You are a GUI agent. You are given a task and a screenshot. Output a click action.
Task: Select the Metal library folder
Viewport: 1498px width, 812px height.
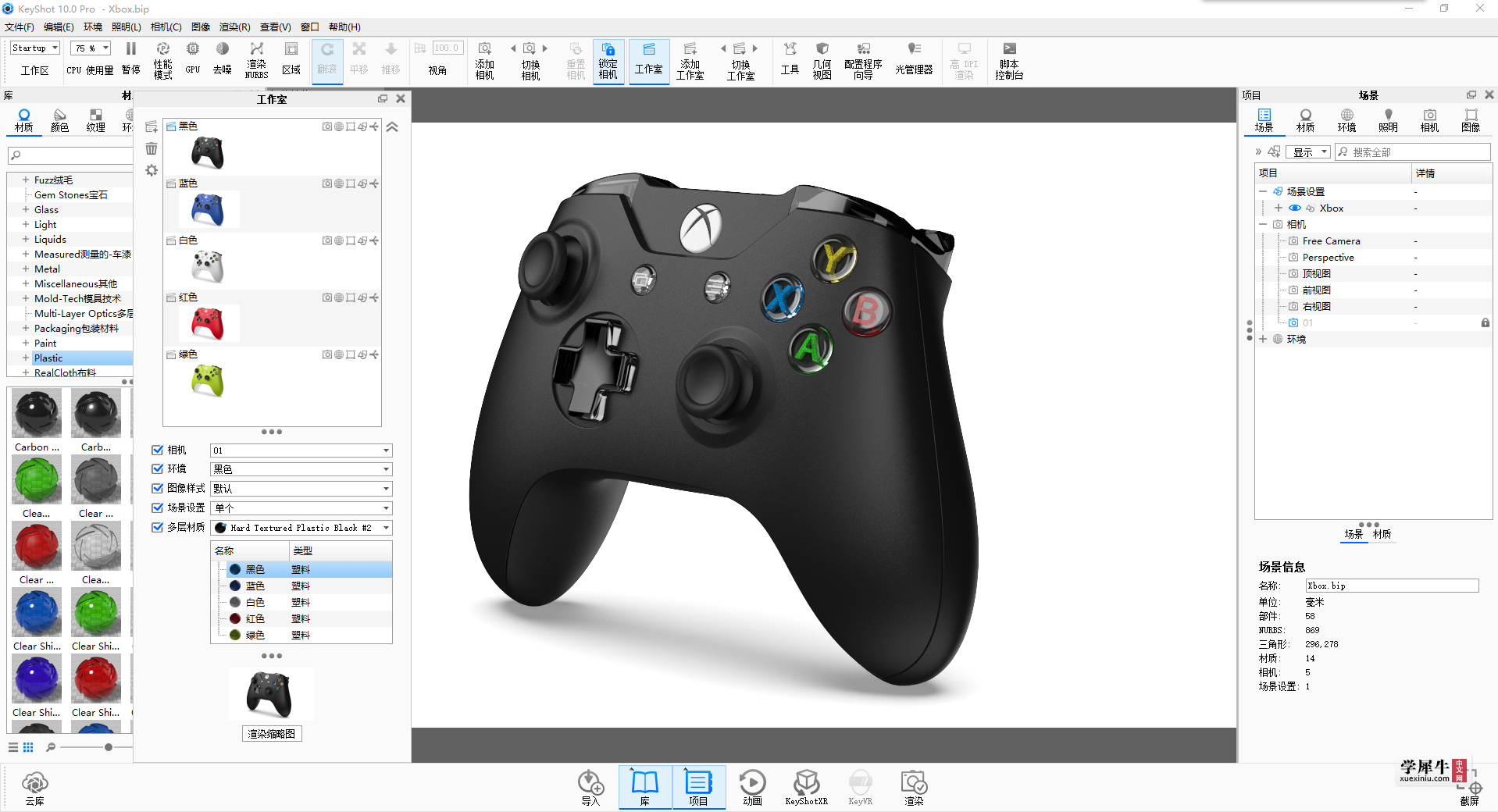click(x=47, y=269)
